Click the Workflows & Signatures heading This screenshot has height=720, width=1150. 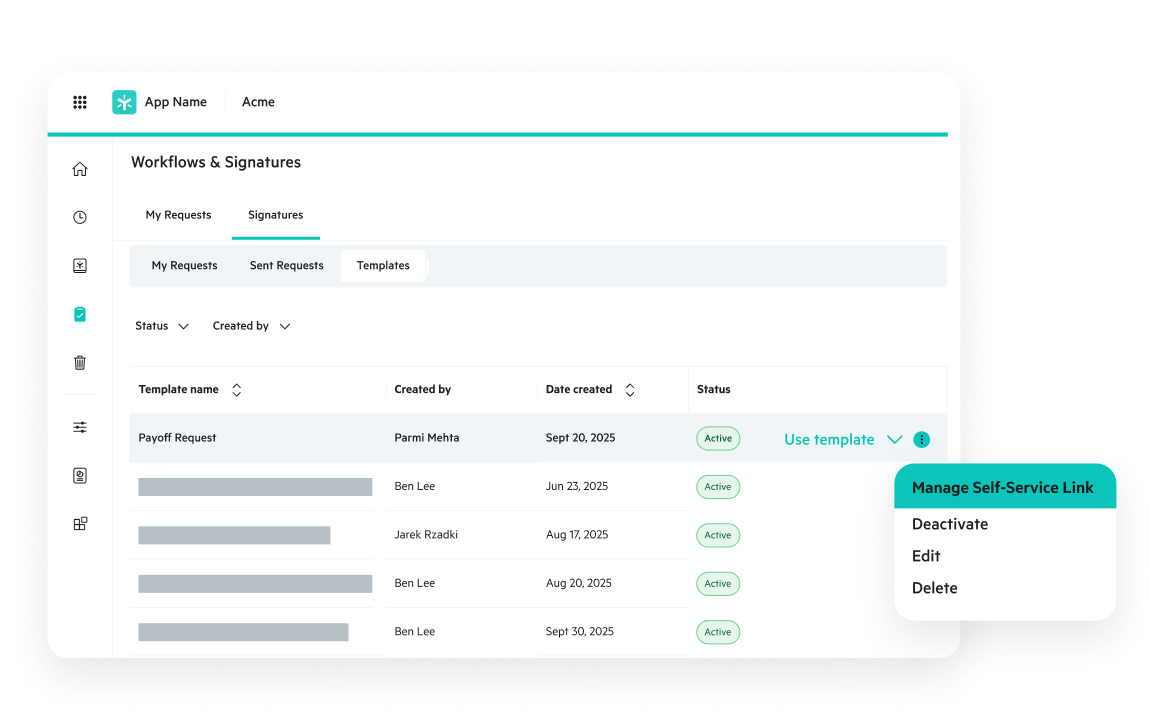(216, 162)
